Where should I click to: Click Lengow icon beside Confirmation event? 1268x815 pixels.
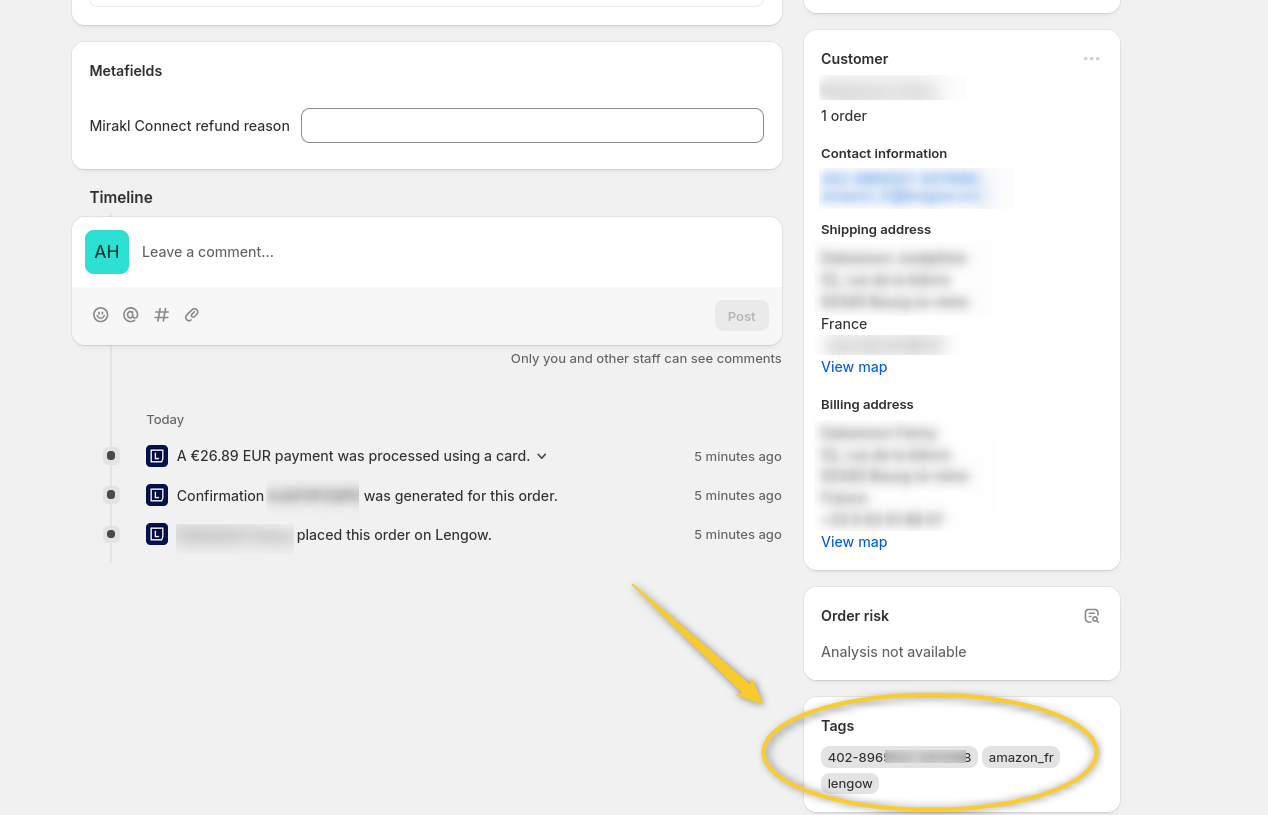coord(156,495)
